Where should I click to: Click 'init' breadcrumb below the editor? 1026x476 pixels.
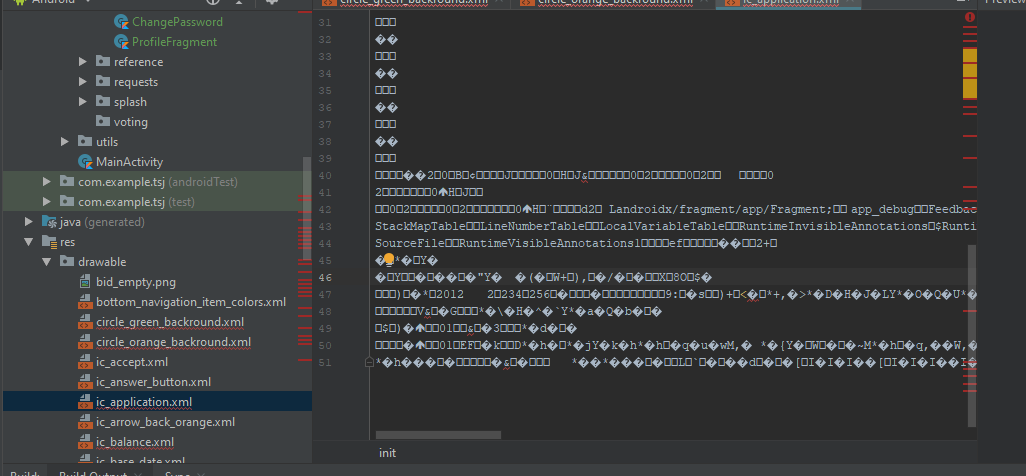[x=387, y=453]
